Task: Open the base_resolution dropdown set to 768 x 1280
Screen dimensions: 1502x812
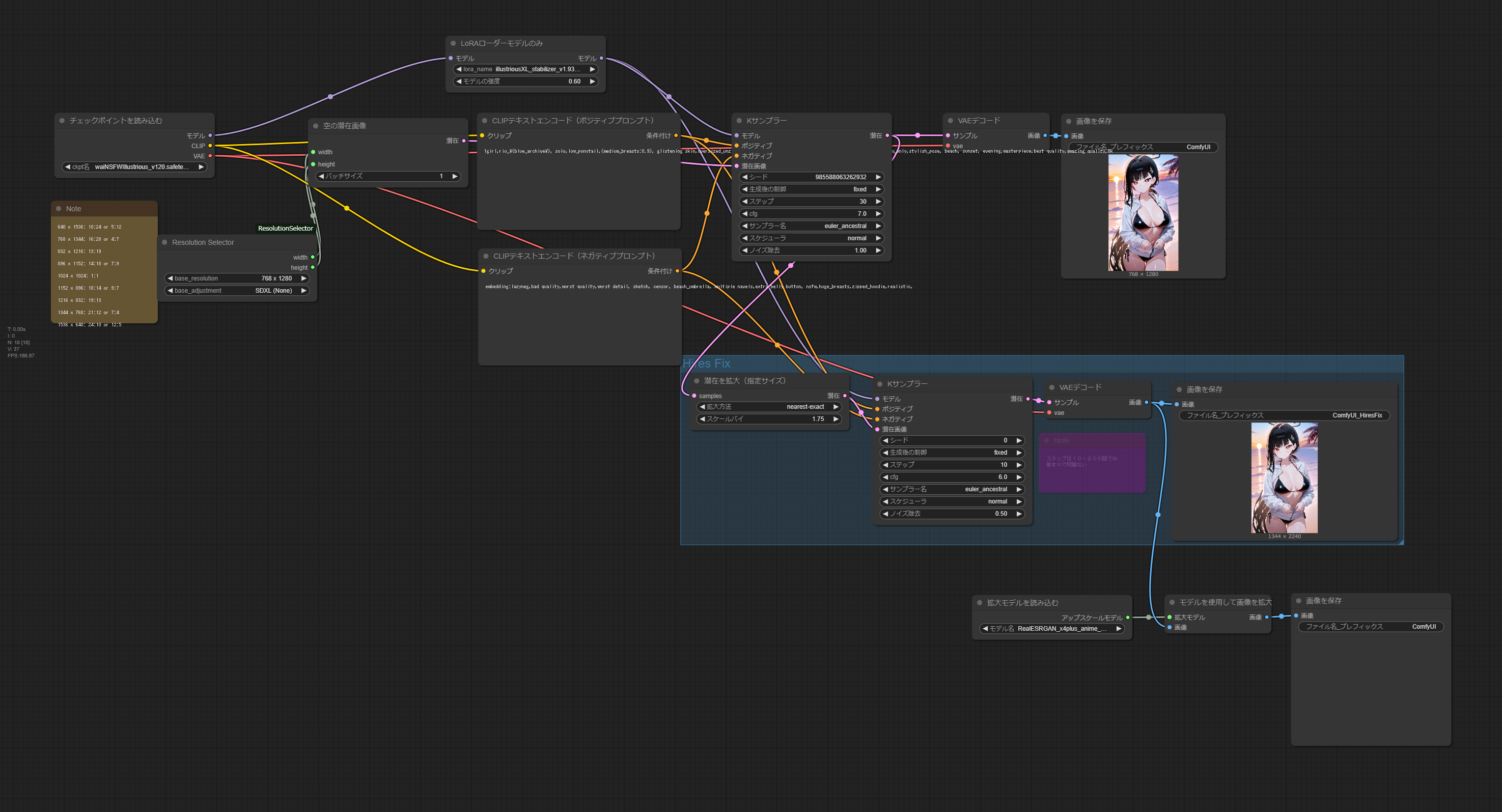Action: click(237, 278)
